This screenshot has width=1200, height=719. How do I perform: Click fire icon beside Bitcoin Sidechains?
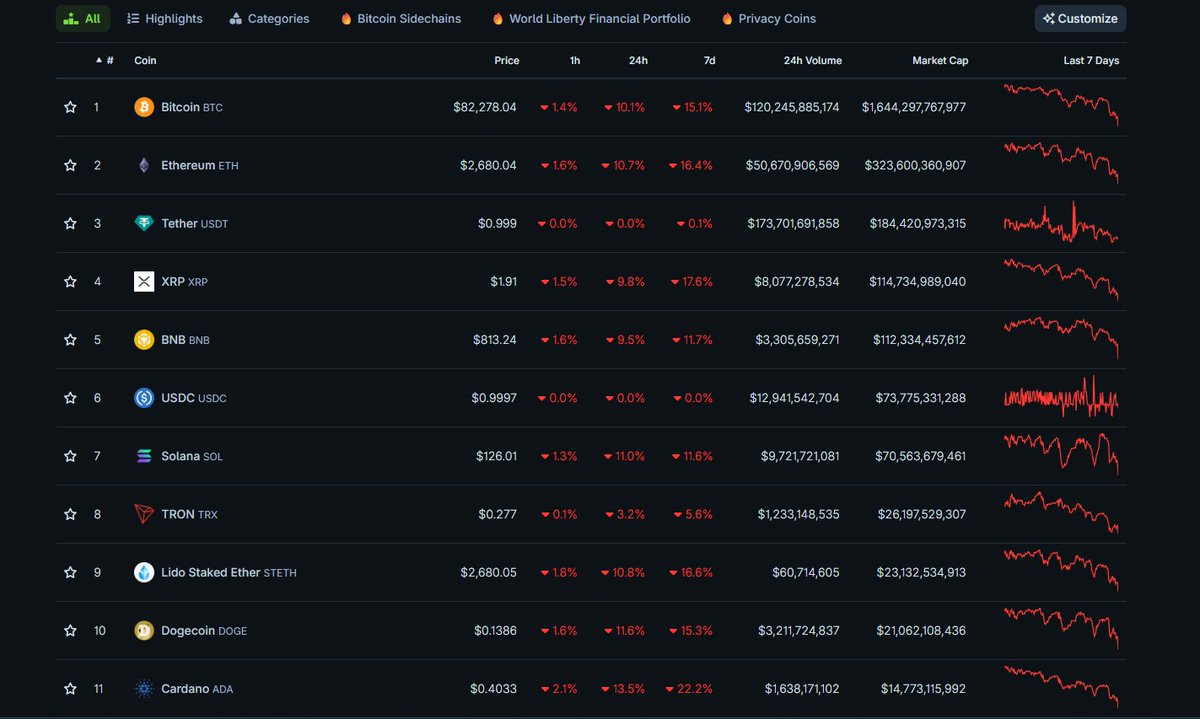pyautogui.click(x=346, y=18)
